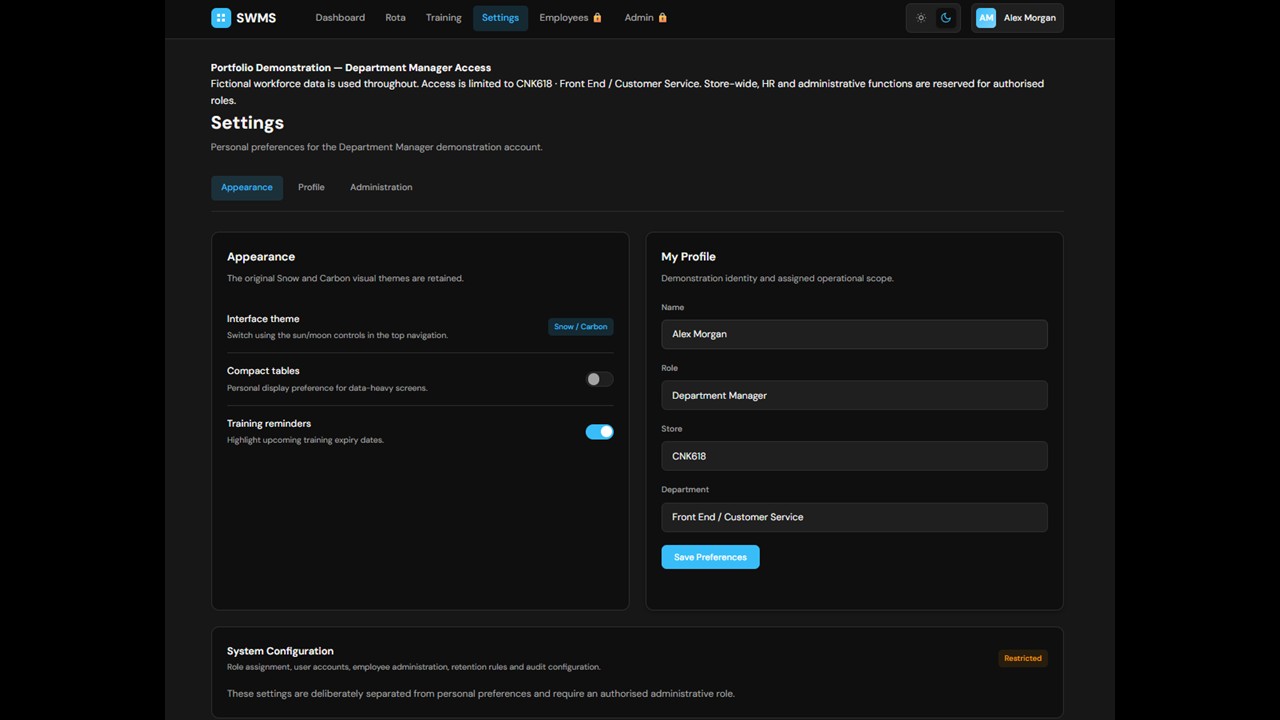Select Settings in the top navigation

click(500, 18)
